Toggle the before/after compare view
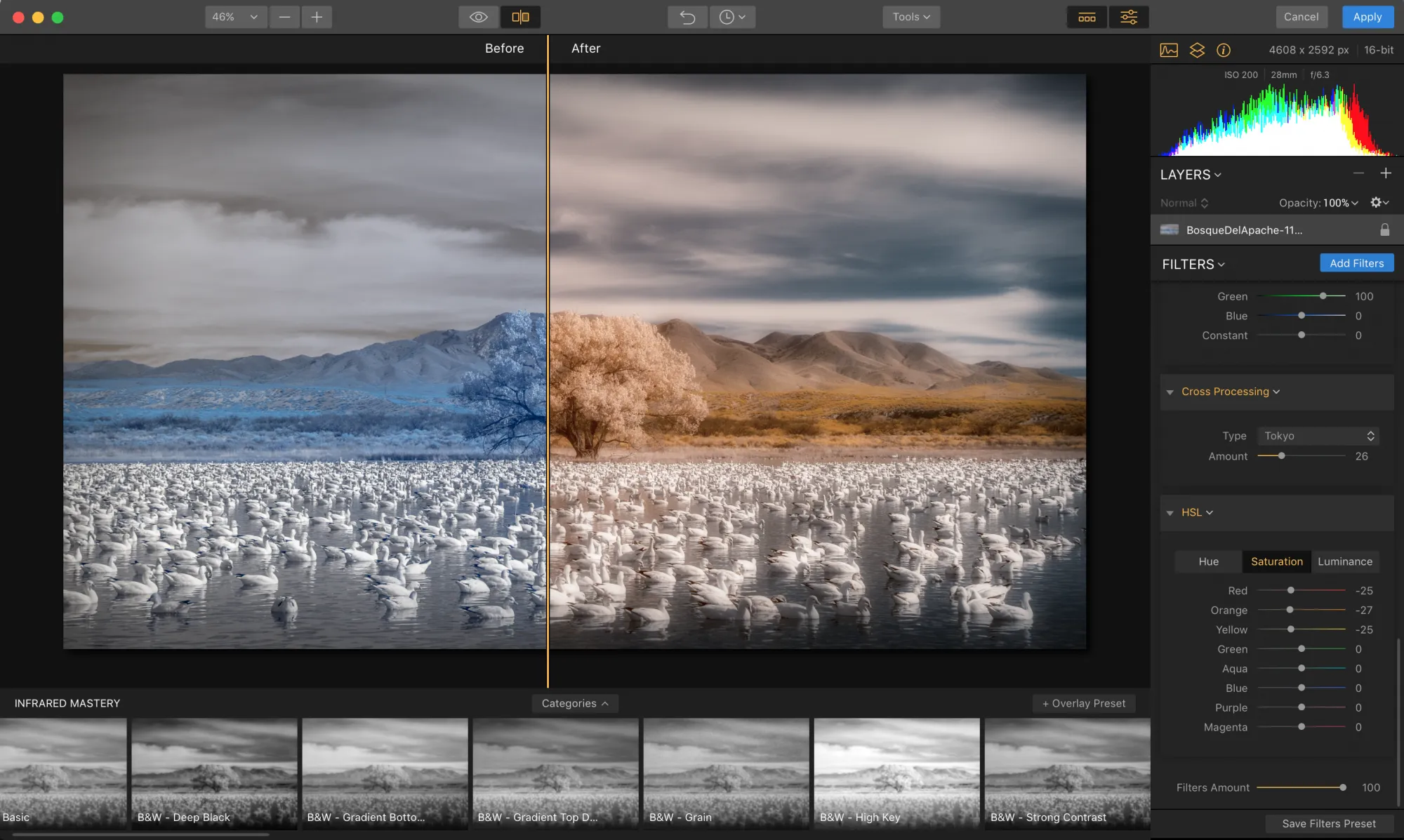1404x840 pixels. pyautogui.click(x=520, y=17)
